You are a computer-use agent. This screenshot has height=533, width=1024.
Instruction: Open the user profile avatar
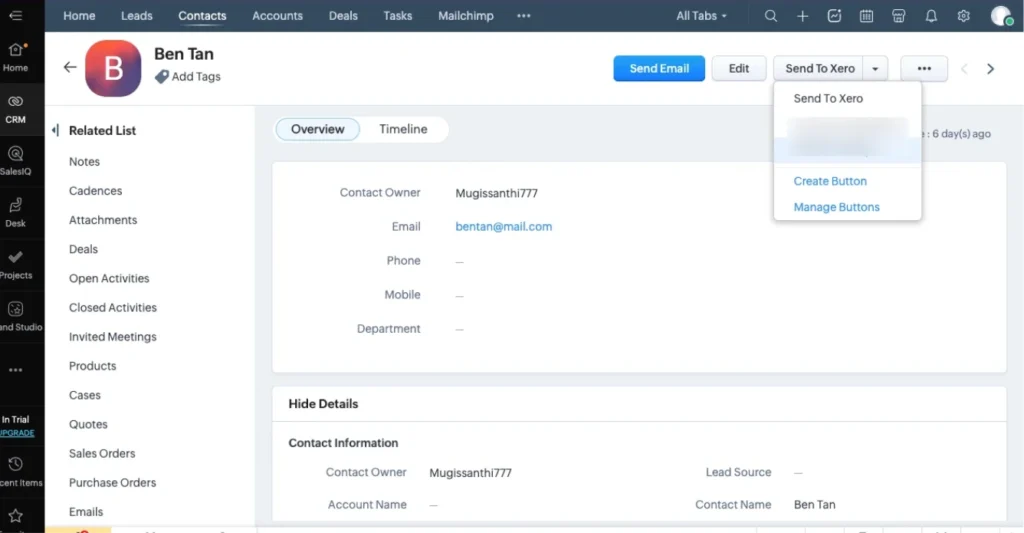tap(1001, 16)
